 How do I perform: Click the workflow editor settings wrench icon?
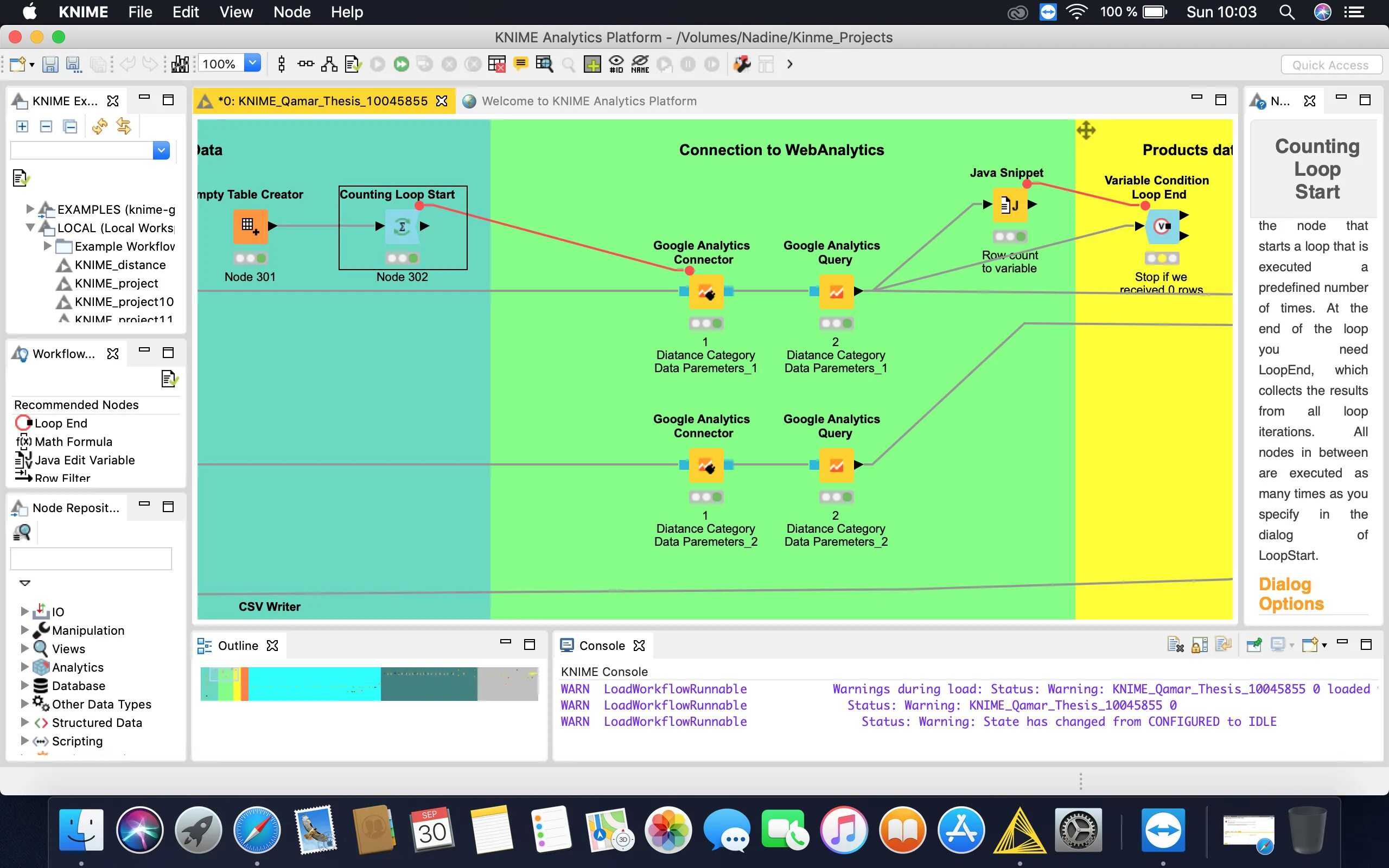(x=742, y=65)
